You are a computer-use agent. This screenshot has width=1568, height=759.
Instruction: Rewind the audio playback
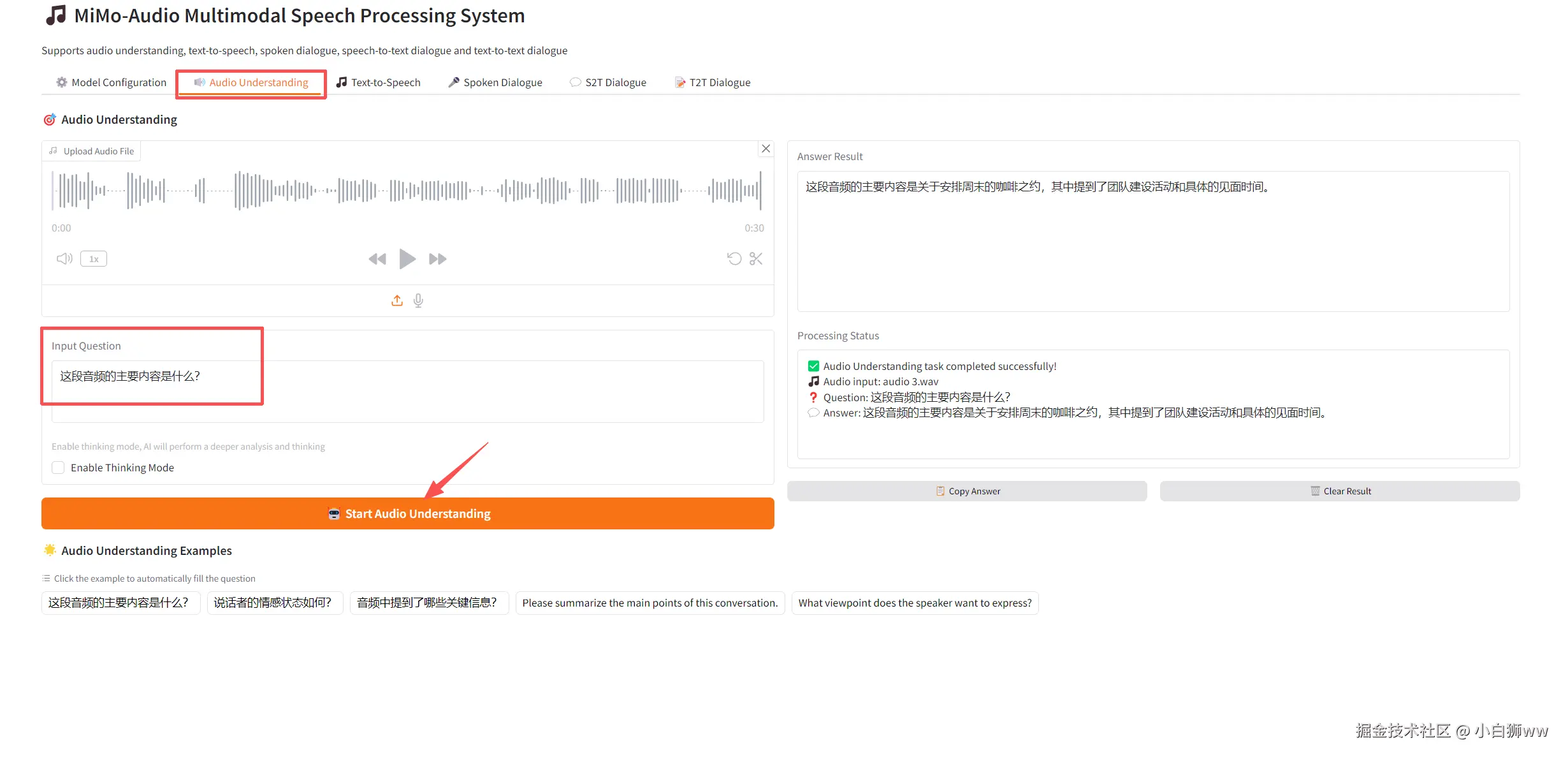click(377, 259)
